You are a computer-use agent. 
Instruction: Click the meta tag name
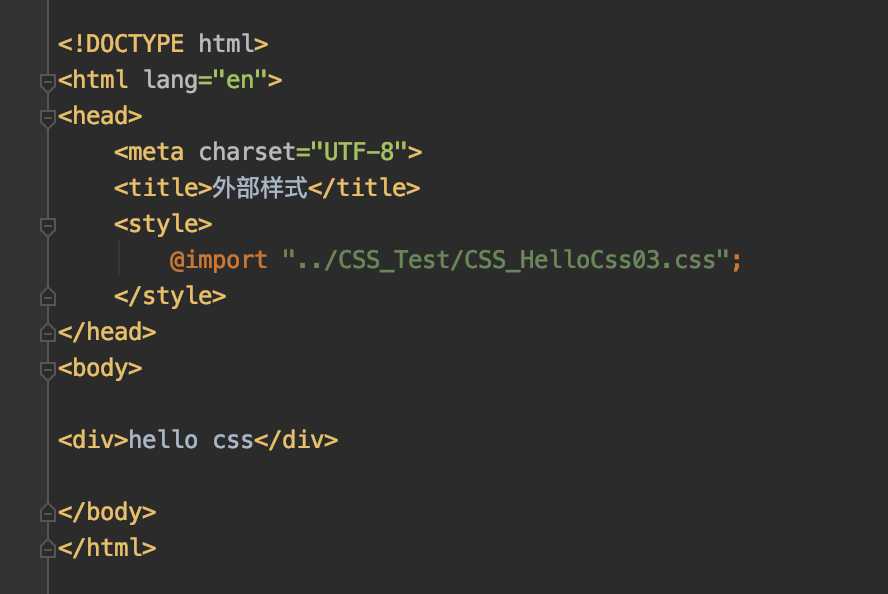click(x=156, y=152)
